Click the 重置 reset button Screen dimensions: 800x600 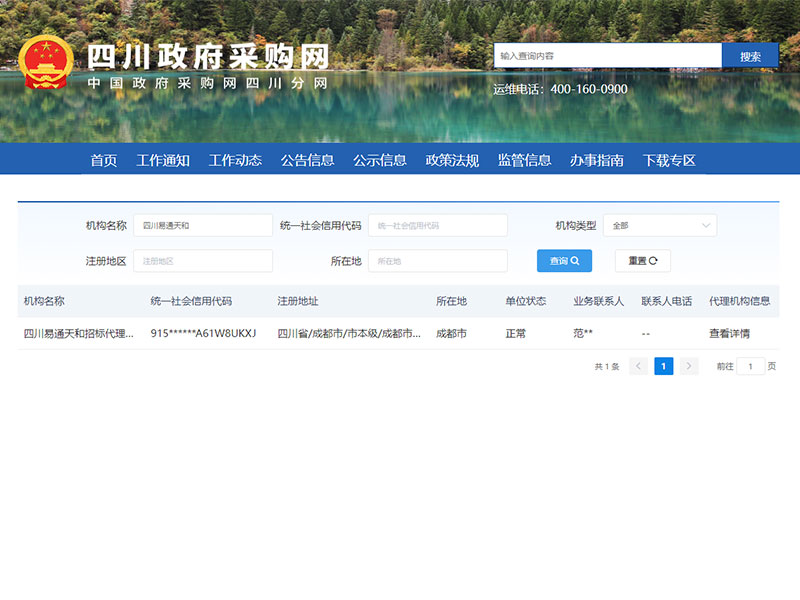click(x=645, y=260)
